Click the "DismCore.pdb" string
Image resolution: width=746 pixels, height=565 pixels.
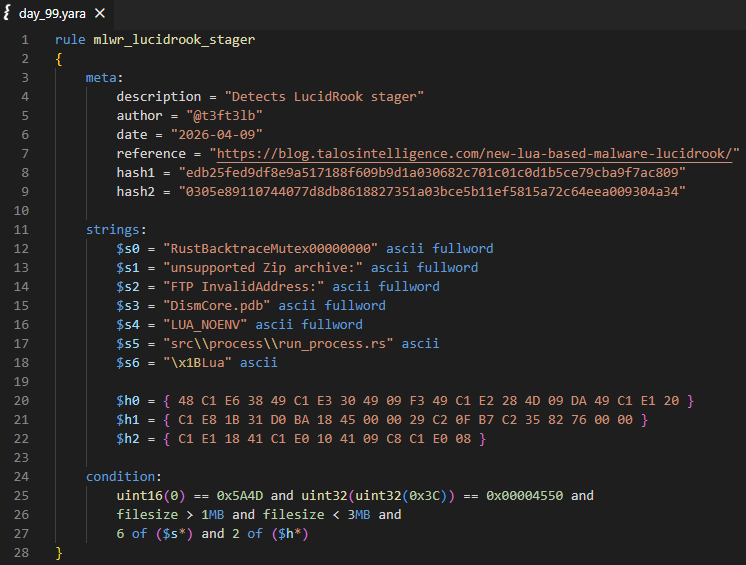coord(216,306)
